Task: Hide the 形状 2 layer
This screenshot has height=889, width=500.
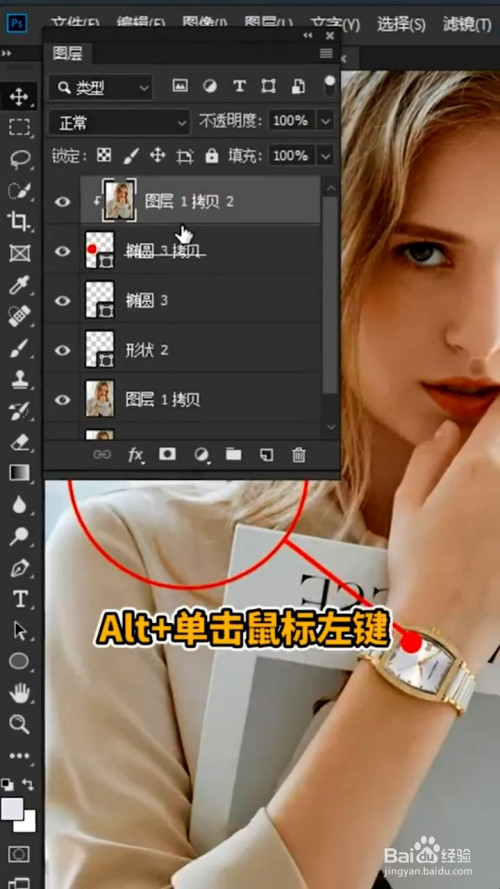Action: click(x=62, y=350)
